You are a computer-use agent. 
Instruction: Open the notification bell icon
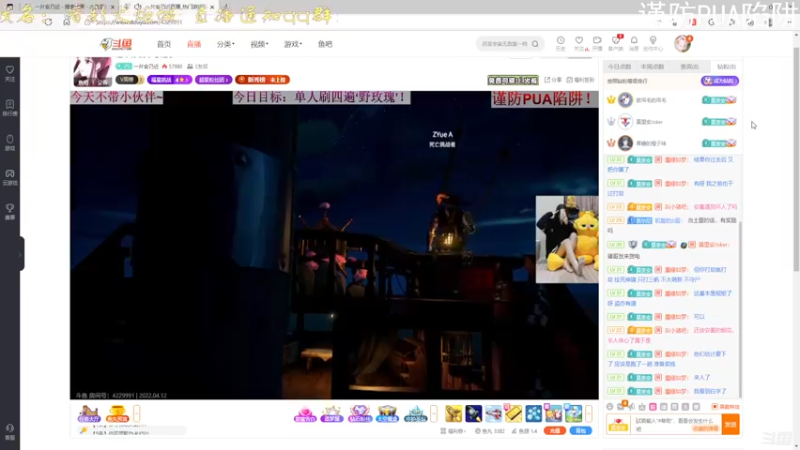pyautogui.click(x=634, y=43)
